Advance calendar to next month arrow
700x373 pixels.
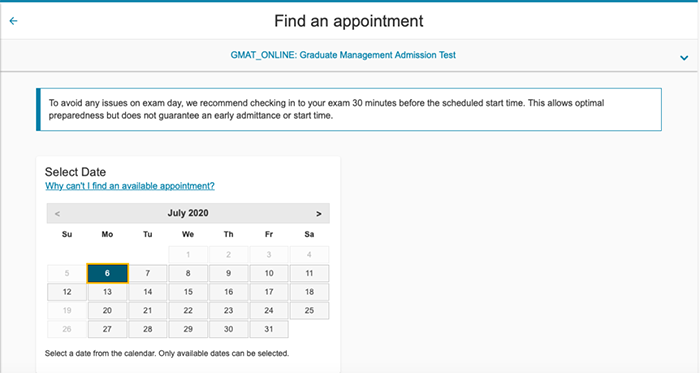(x=318, y=214)
